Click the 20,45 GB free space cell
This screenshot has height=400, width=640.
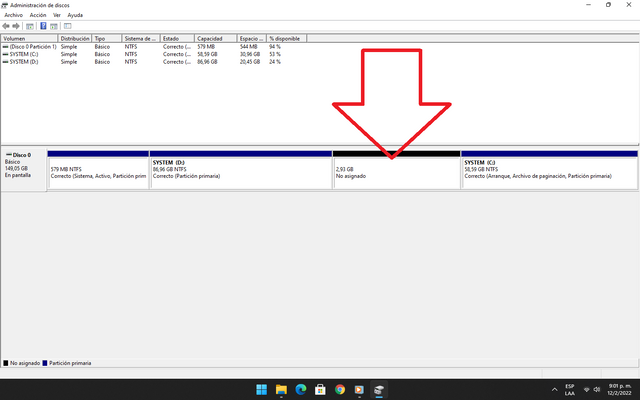coord(250,62)
